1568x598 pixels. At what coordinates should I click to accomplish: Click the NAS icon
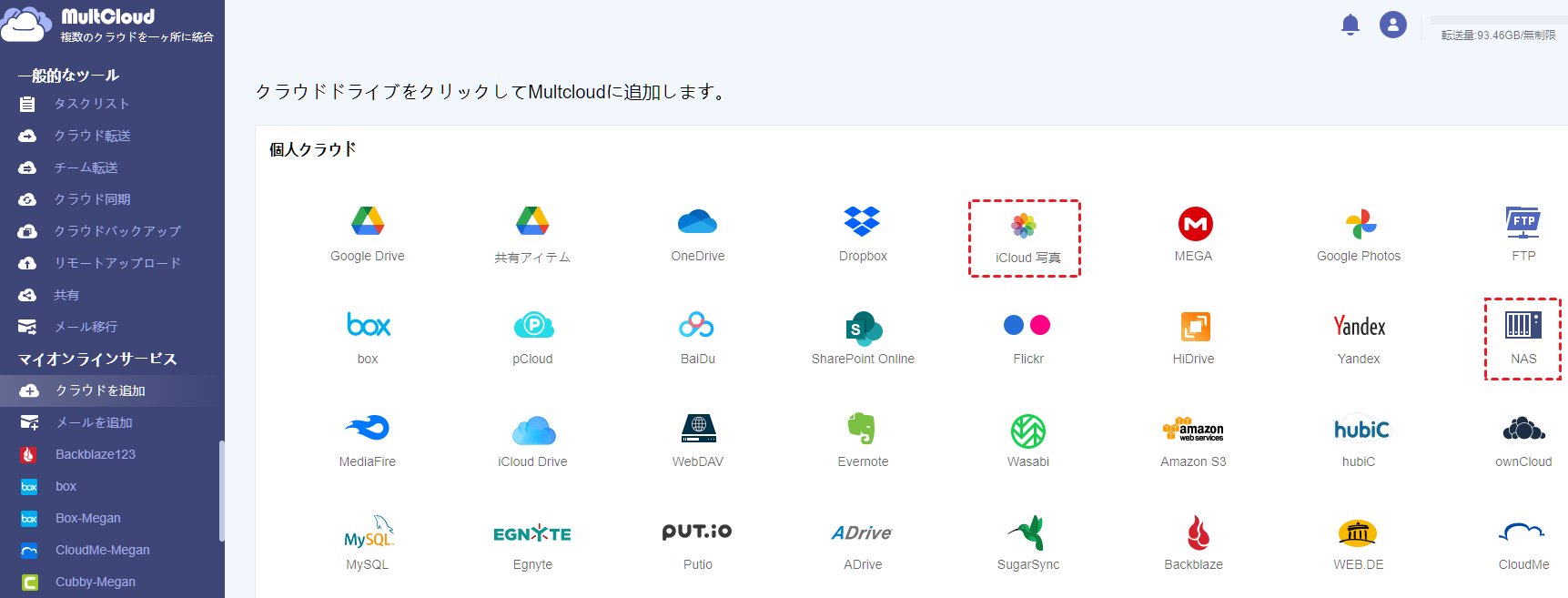coord(1523,325)
